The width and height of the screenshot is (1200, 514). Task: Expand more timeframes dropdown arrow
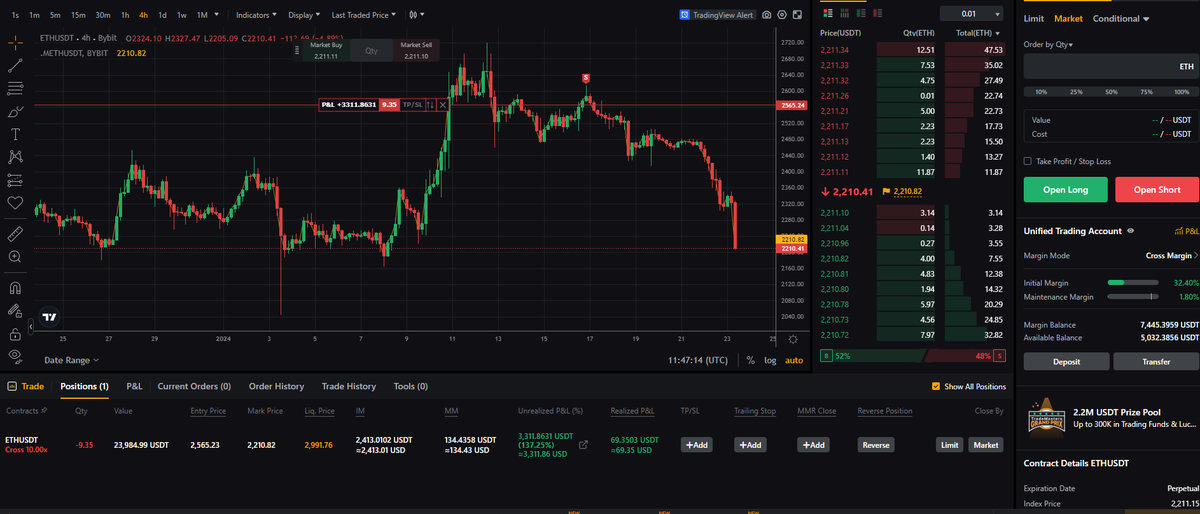click(x=217, y=15)
